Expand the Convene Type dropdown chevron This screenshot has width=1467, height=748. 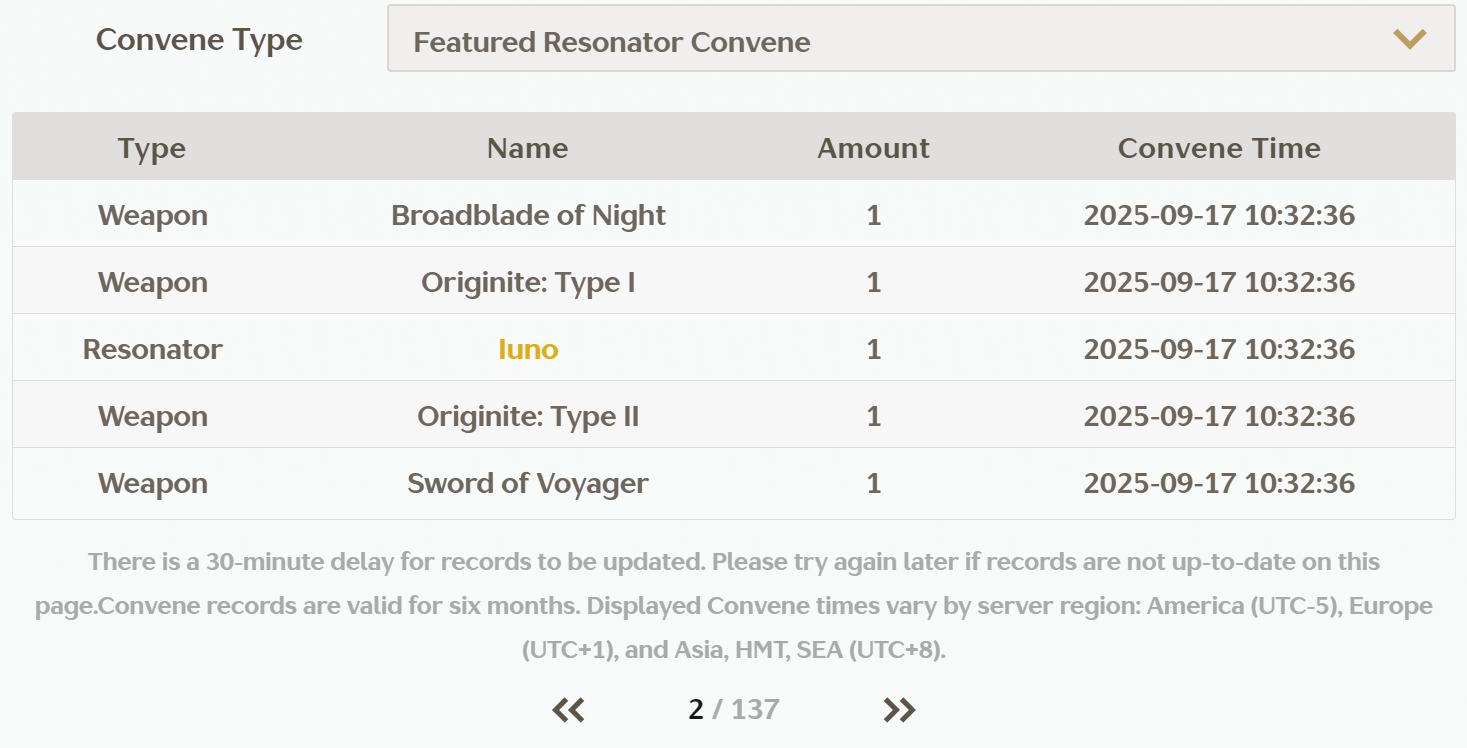[x=1409, y=40]
